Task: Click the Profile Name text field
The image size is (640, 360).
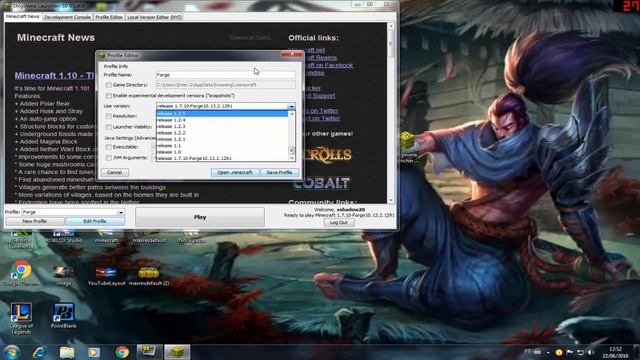Action: click(226, 75)
